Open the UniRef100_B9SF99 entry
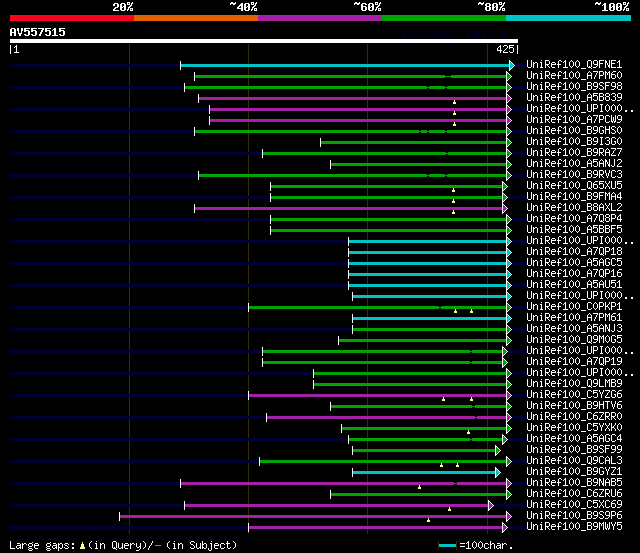The width and height of the screenshot is (640, 553). tap(574, 450)
